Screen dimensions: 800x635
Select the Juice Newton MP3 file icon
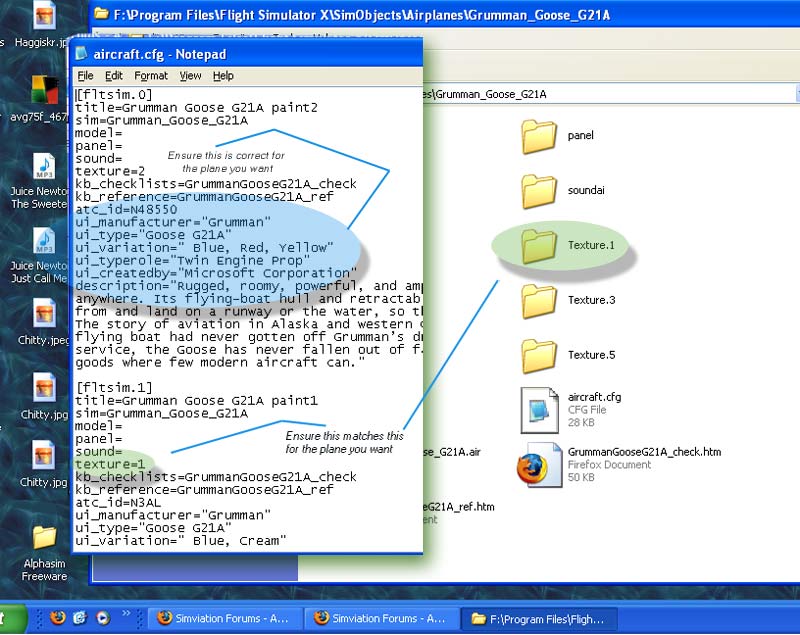(44, 167)
